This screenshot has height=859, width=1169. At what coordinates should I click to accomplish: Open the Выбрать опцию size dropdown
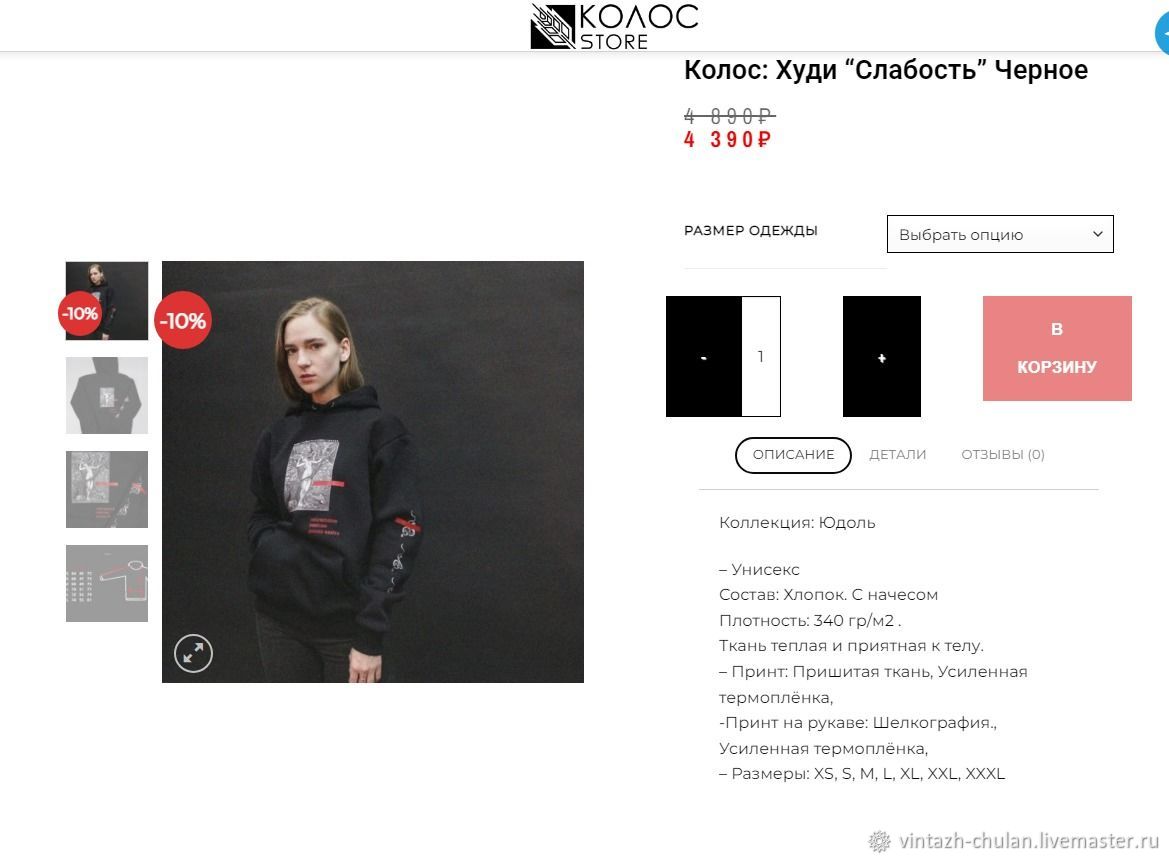click(1000, 234)
